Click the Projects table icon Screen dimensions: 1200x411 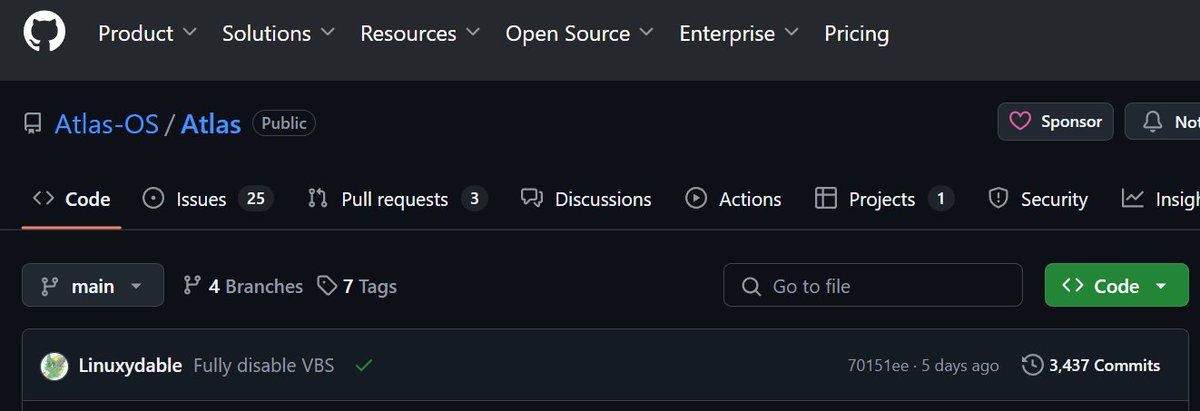click(826, 198)
